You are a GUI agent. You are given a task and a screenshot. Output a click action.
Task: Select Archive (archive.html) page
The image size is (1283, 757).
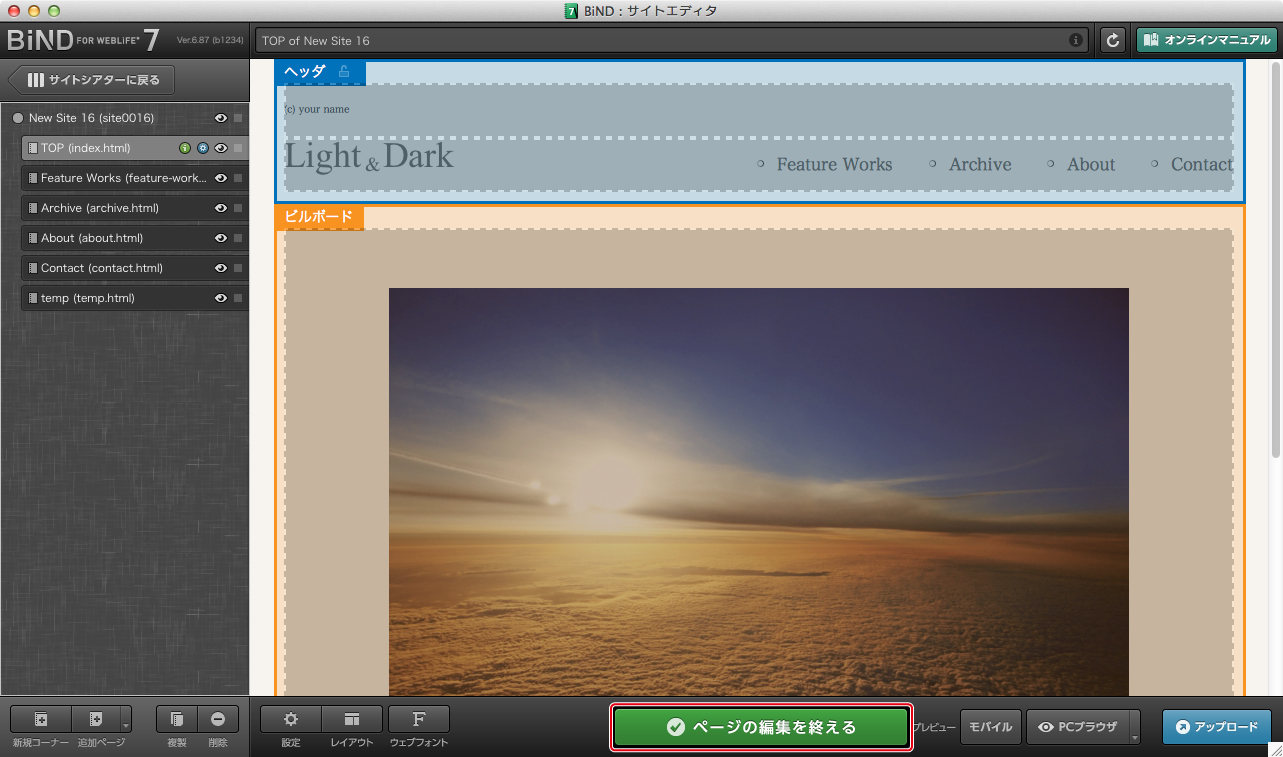pos(135,208)
